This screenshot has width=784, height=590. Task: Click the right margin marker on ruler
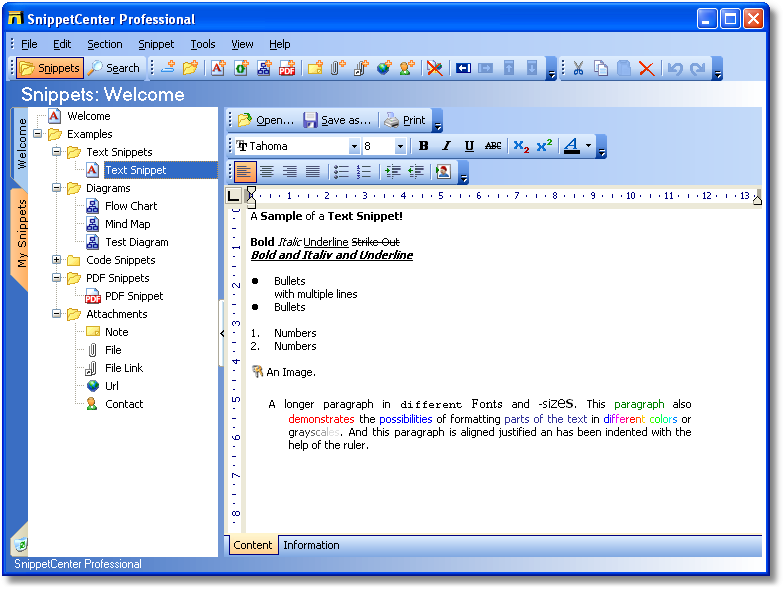point(758,200)
